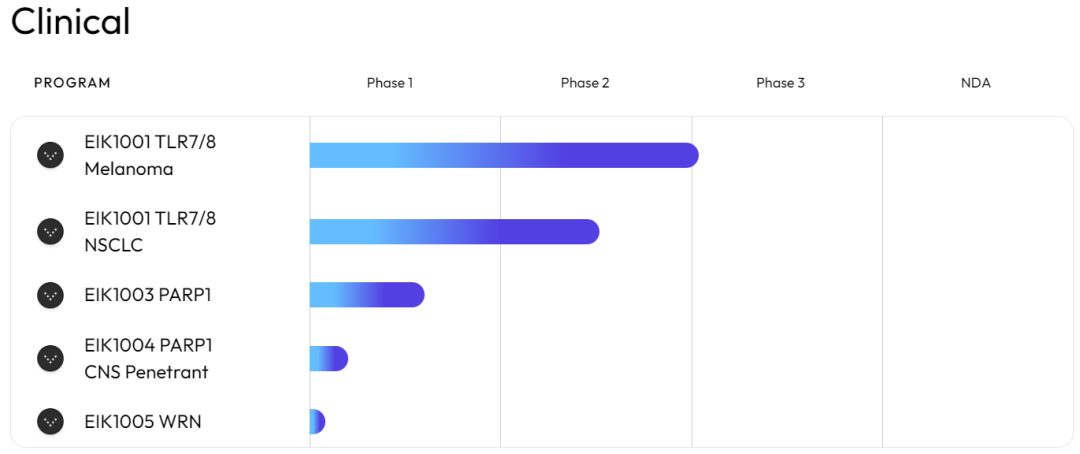Open the EIK1003 PARP1 program label
This screenshot has height=454, width=1080.
[x=148, y=295]
